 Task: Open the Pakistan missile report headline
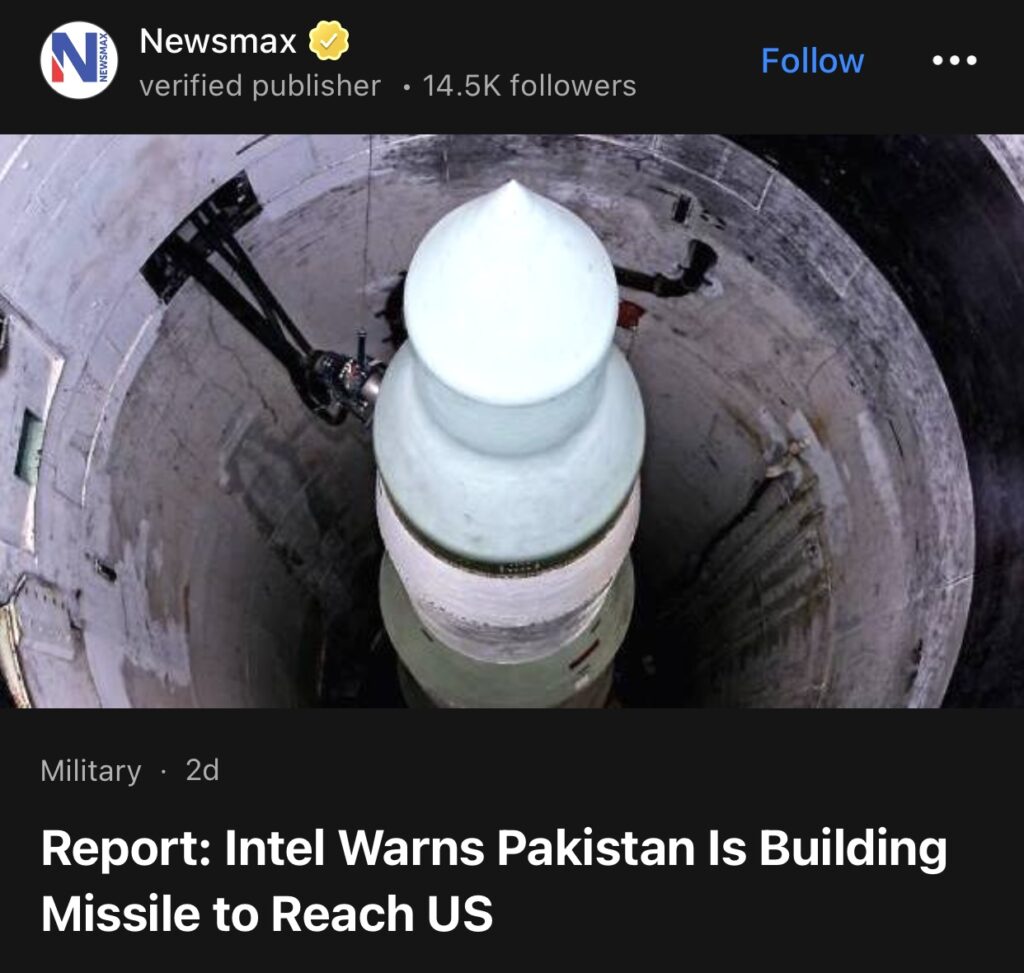coord(494,880)
